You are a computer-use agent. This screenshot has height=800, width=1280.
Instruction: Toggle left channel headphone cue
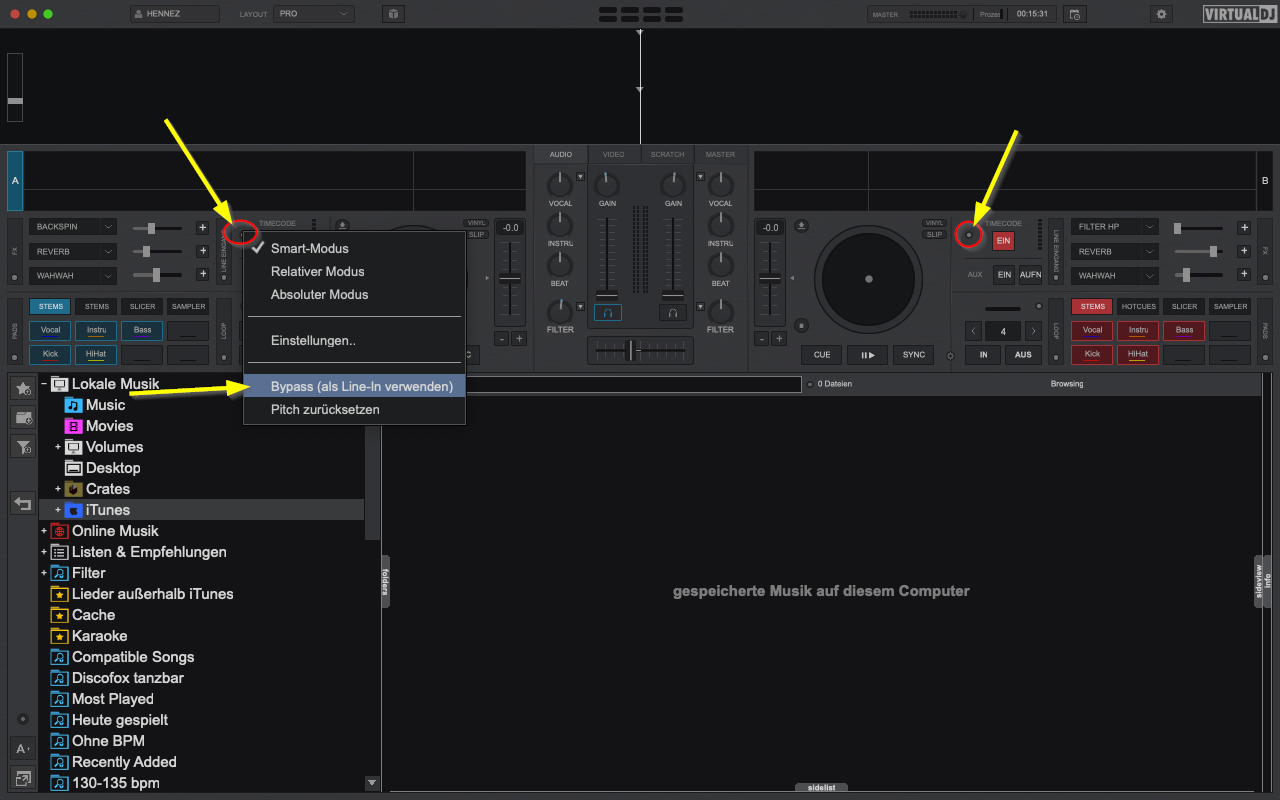click(607, 313)
